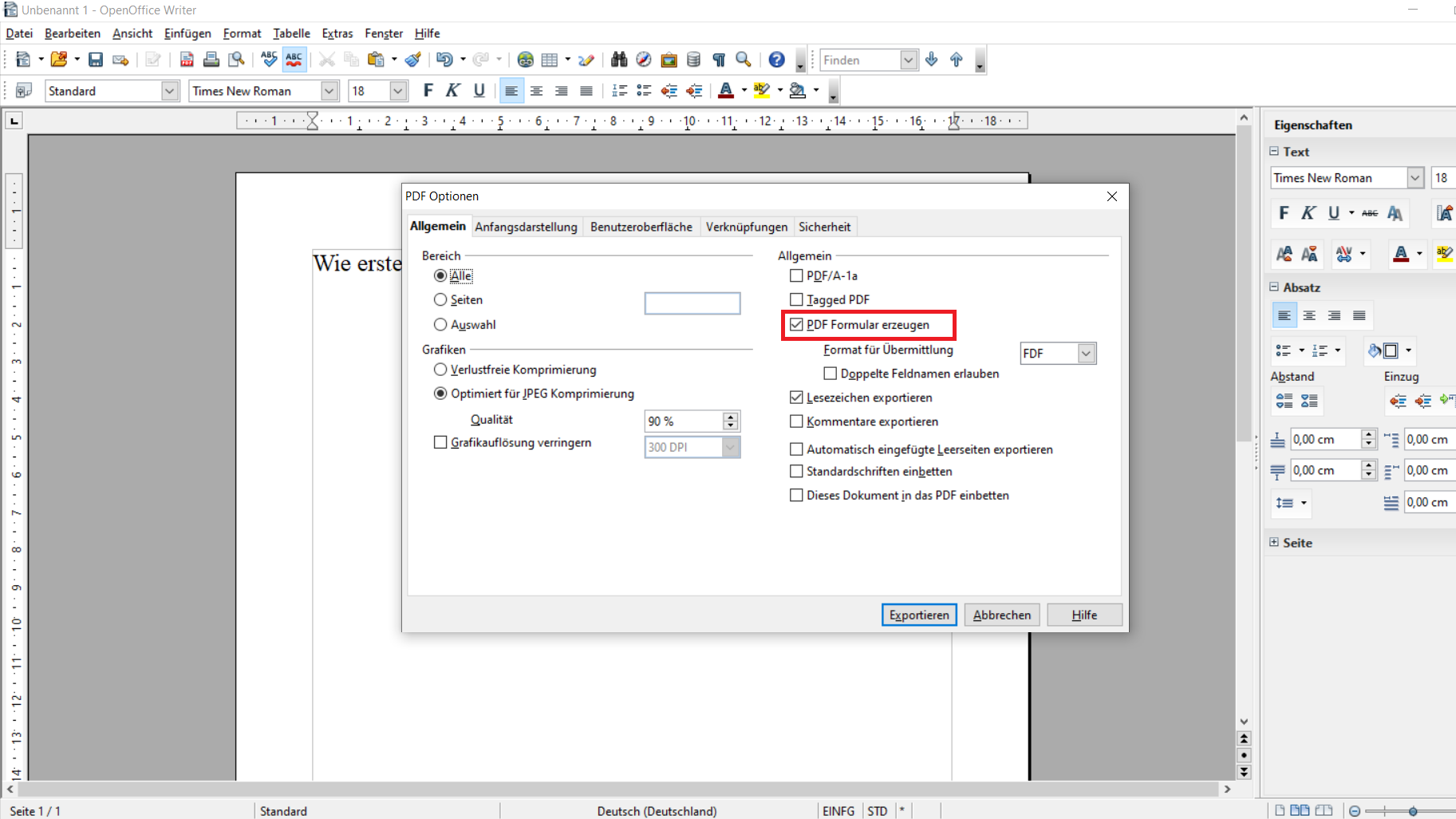Open the Format für Übermittlung dropdown
The image size is (1456, 819).
coord(1085,353)
